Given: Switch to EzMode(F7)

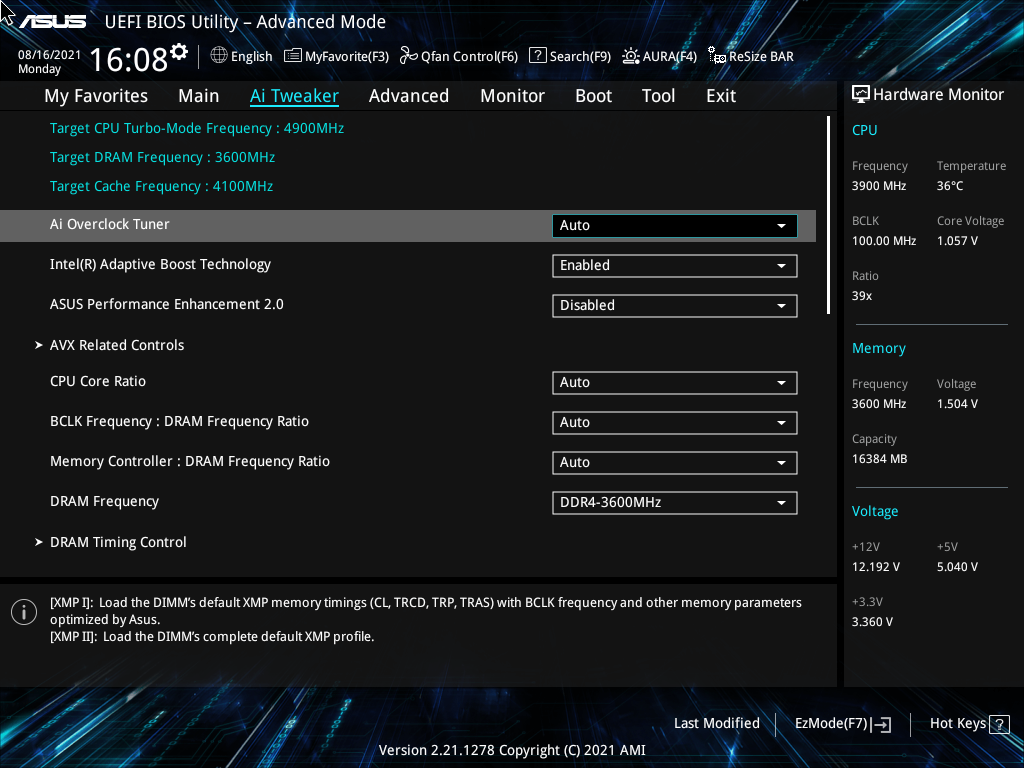Looking at the screenshot, I should (843, 724).
